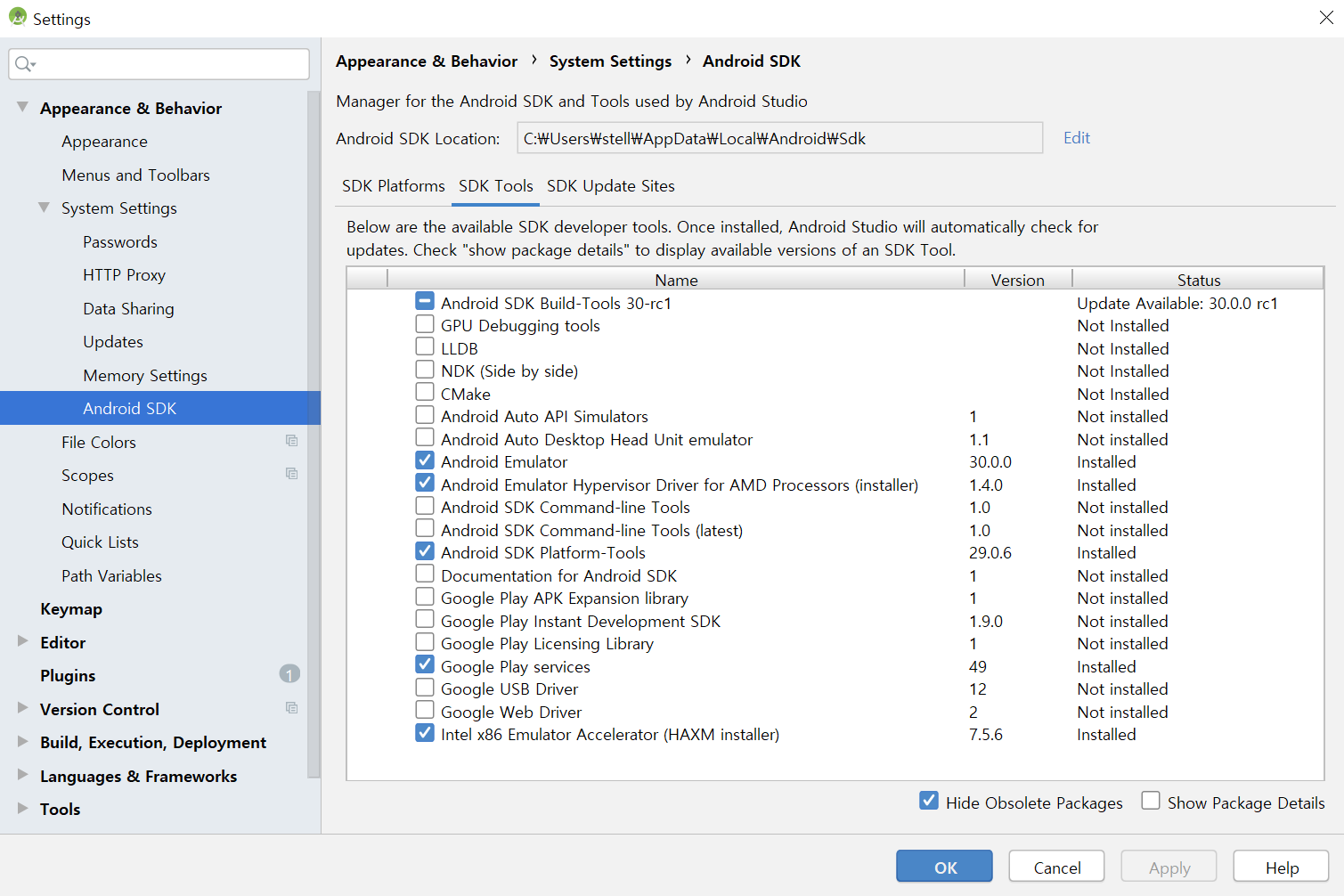
Task: Open the Notifications settings page
Action: pyautogui.click(x=107, y=509)
